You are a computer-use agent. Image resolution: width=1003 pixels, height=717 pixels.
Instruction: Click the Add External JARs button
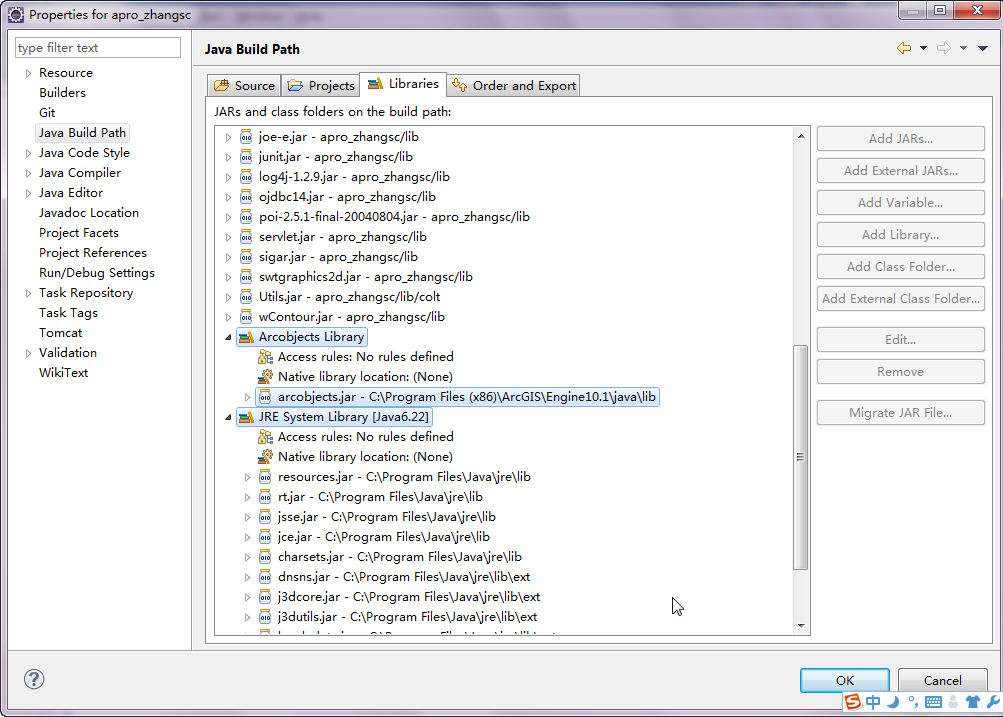click(901, 171)
